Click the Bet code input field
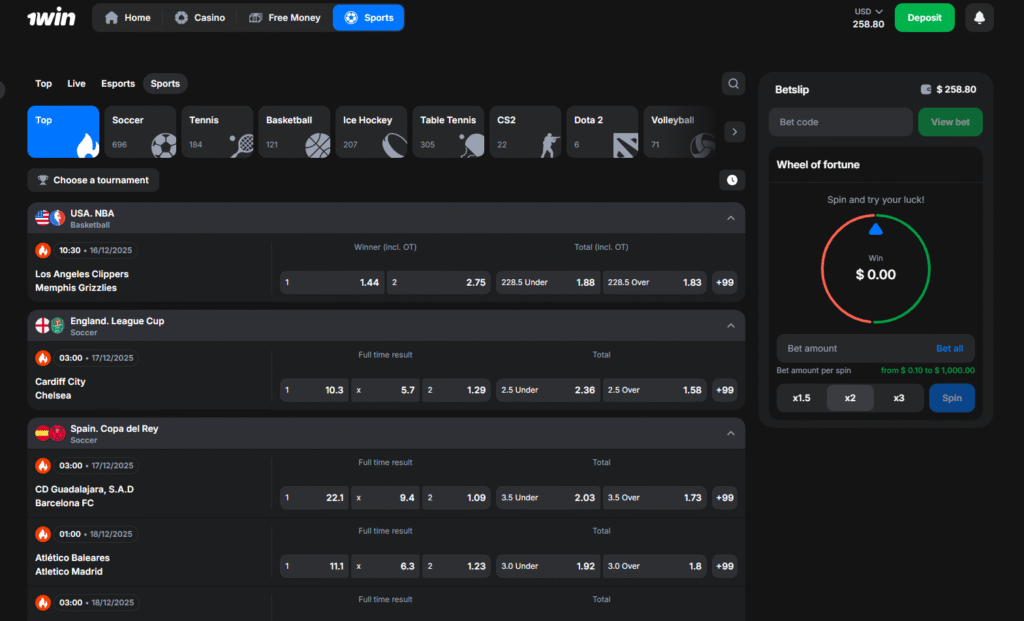Screen dimensions: 1024x621 tap(840, 122)
